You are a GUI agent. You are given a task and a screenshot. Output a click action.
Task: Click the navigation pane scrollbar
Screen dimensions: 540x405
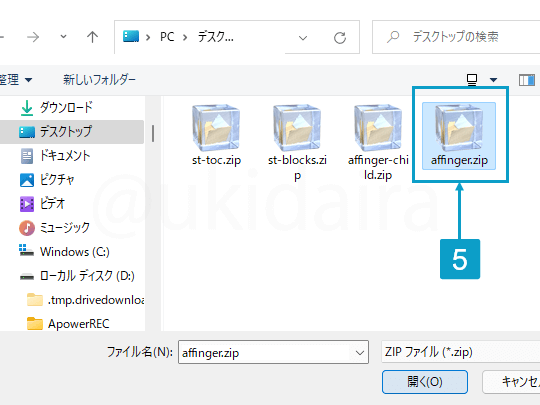153,134
